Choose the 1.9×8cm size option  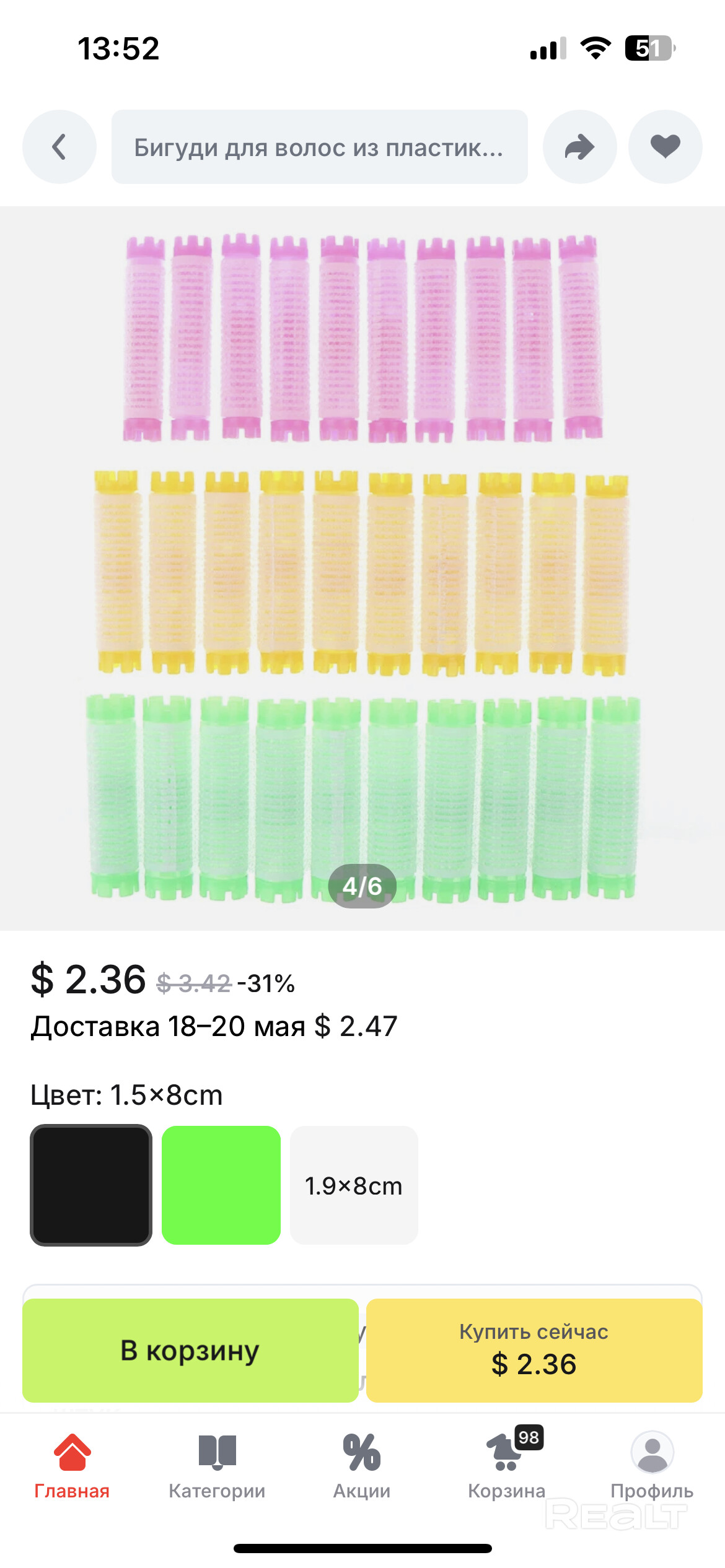point(354,1185)
